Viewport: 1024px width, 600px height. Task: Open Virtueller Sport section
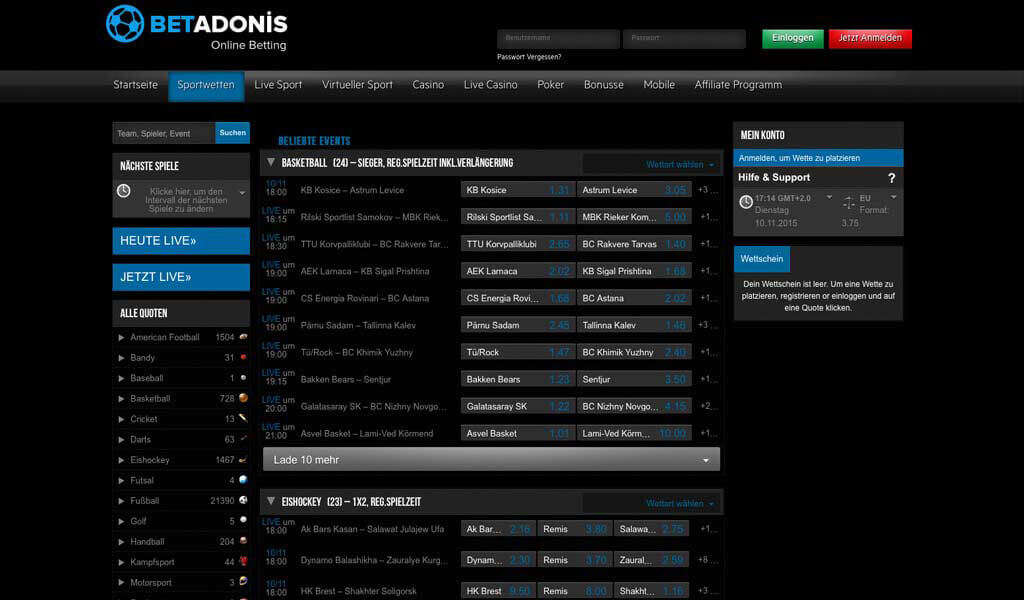click(x=357, y=85)
